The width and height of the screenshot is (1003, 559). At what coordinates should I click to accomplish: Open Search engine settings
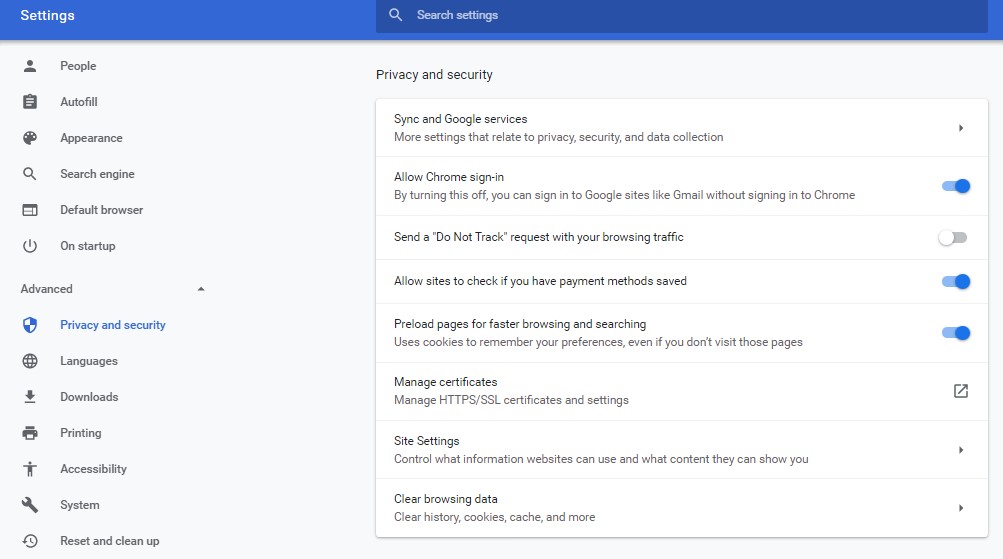(x=97, y=174)
